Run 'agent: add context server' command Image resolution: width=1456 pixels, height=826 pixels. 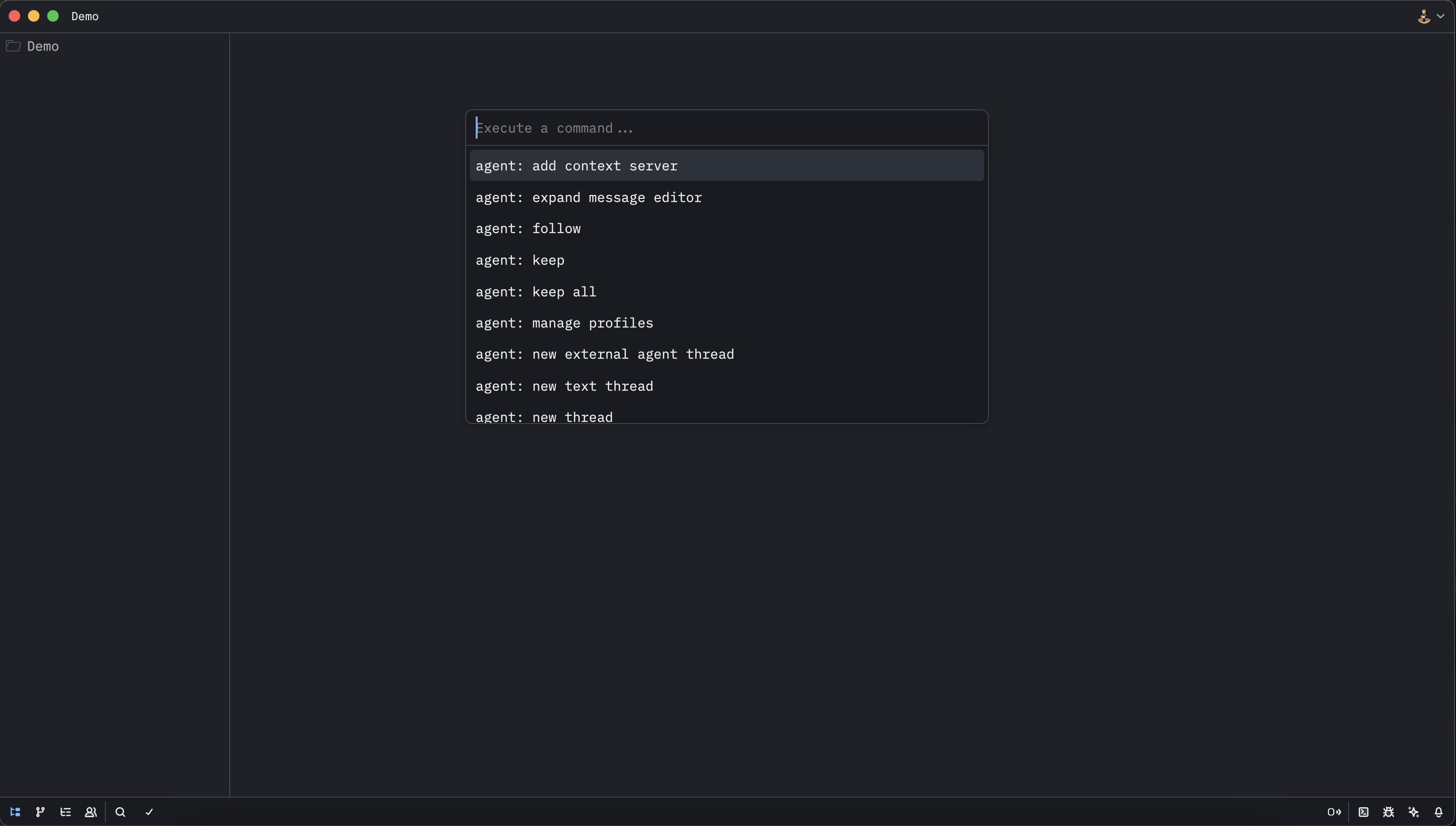576,166
